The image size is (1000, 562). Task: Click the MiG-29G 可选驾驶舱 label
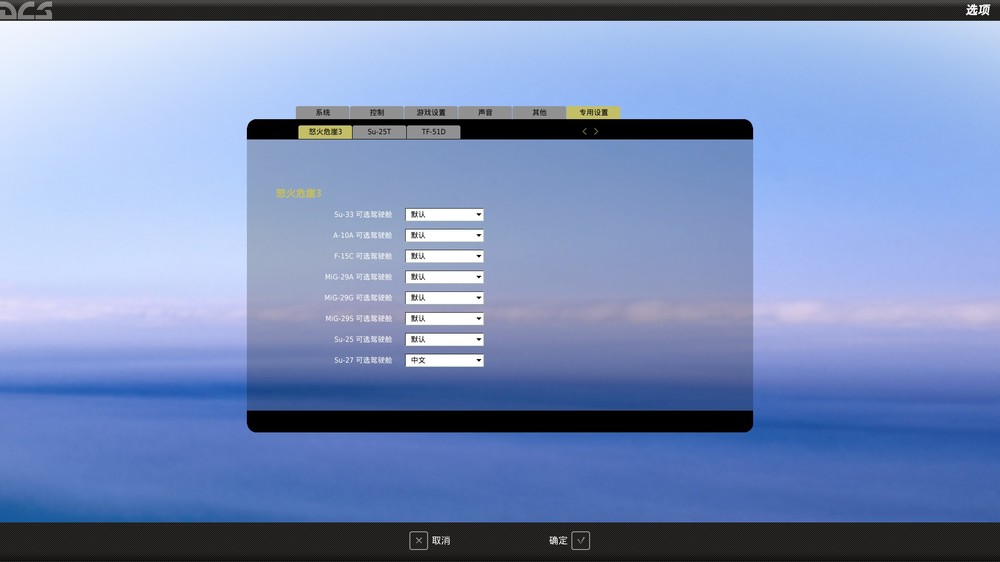coord(358,298)
